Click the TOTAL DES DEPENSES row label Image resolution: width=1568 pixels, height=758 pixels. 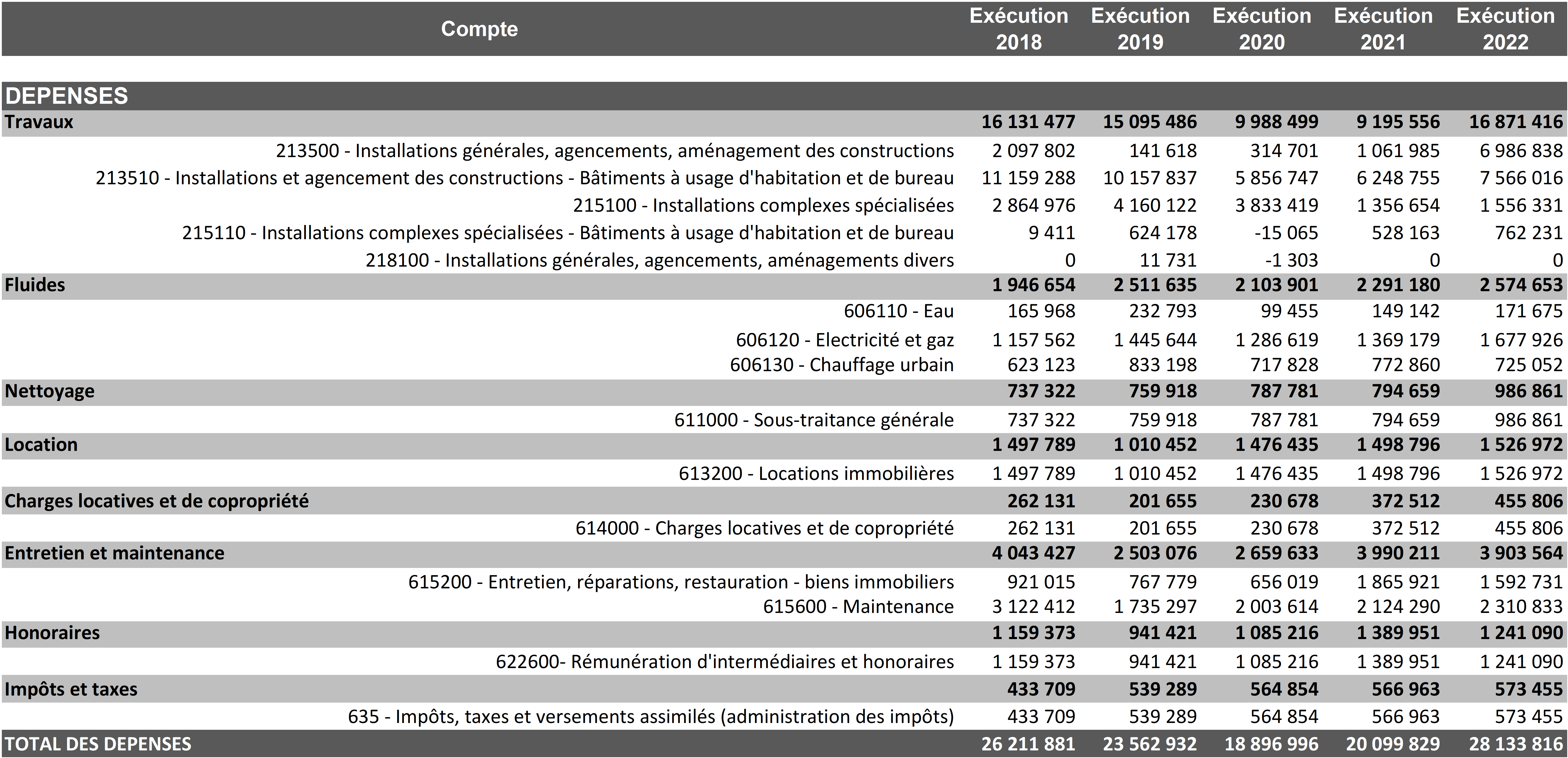(98, 744)
